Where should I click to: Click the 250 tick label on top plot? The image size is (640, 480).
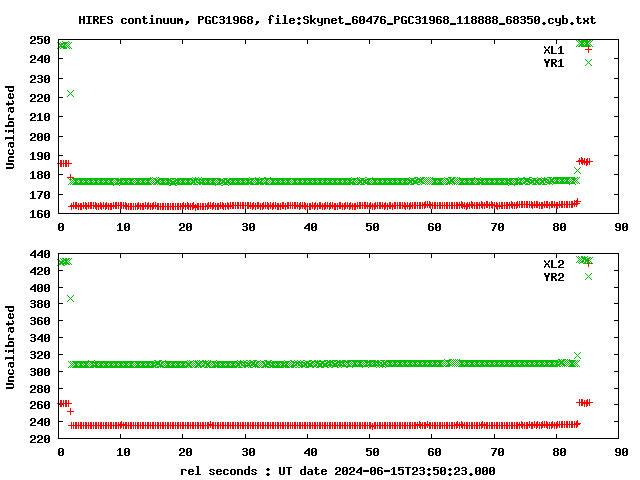tap(40, 40)
